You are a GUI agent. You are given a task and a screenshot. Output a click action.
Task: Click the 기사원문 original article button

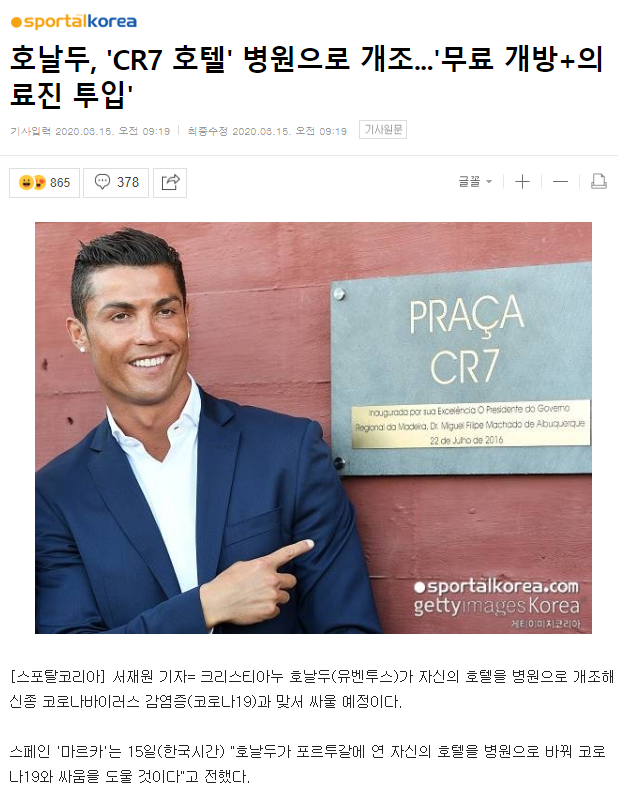pyautogui.click(x=383, y=130)
